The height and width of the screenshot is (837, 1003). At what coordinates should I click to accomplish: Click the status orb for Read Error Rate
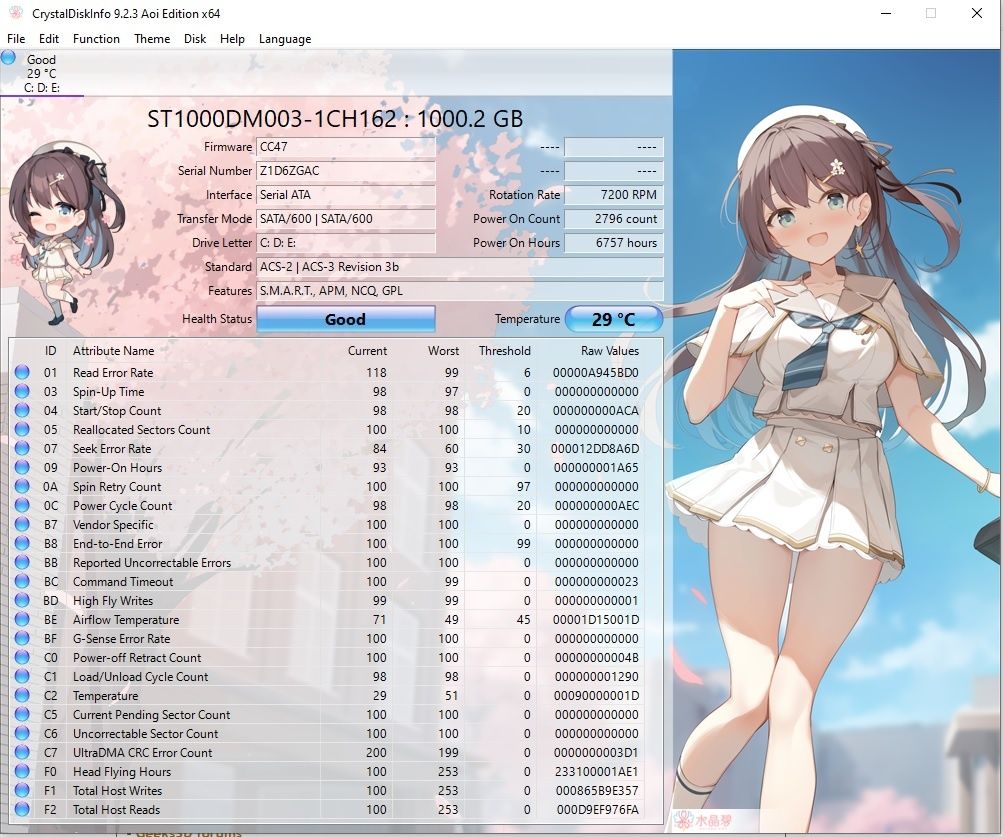22,372
